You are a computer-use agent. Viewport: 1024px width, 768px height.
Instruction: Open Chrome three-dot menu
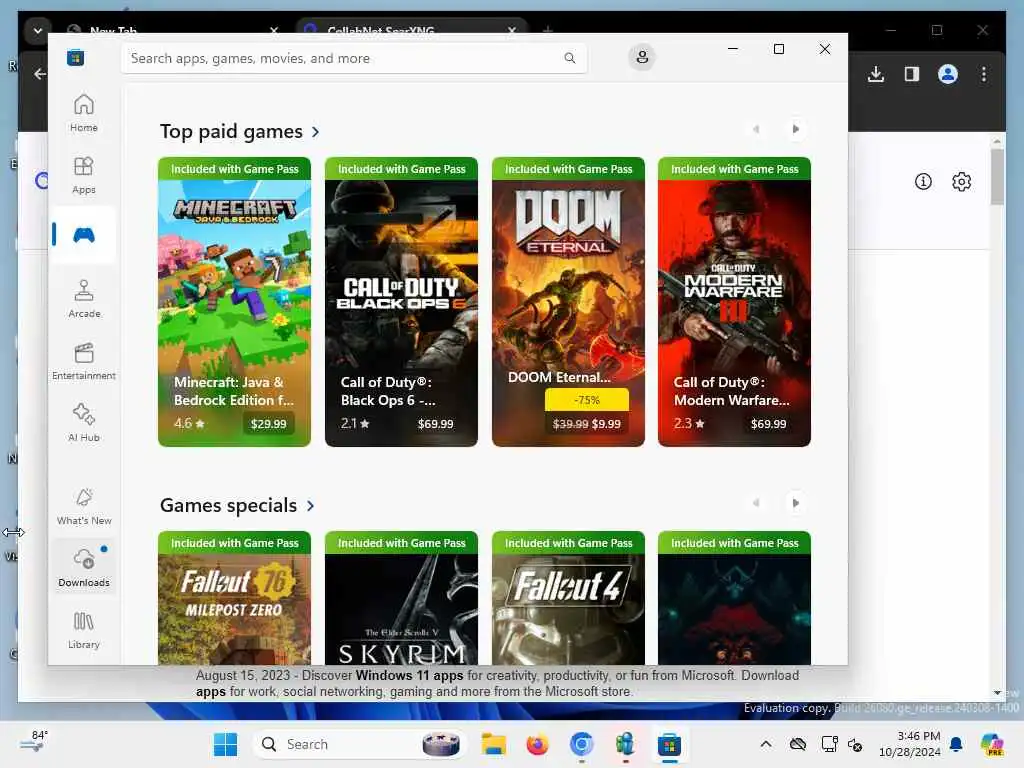coord(984,74)
